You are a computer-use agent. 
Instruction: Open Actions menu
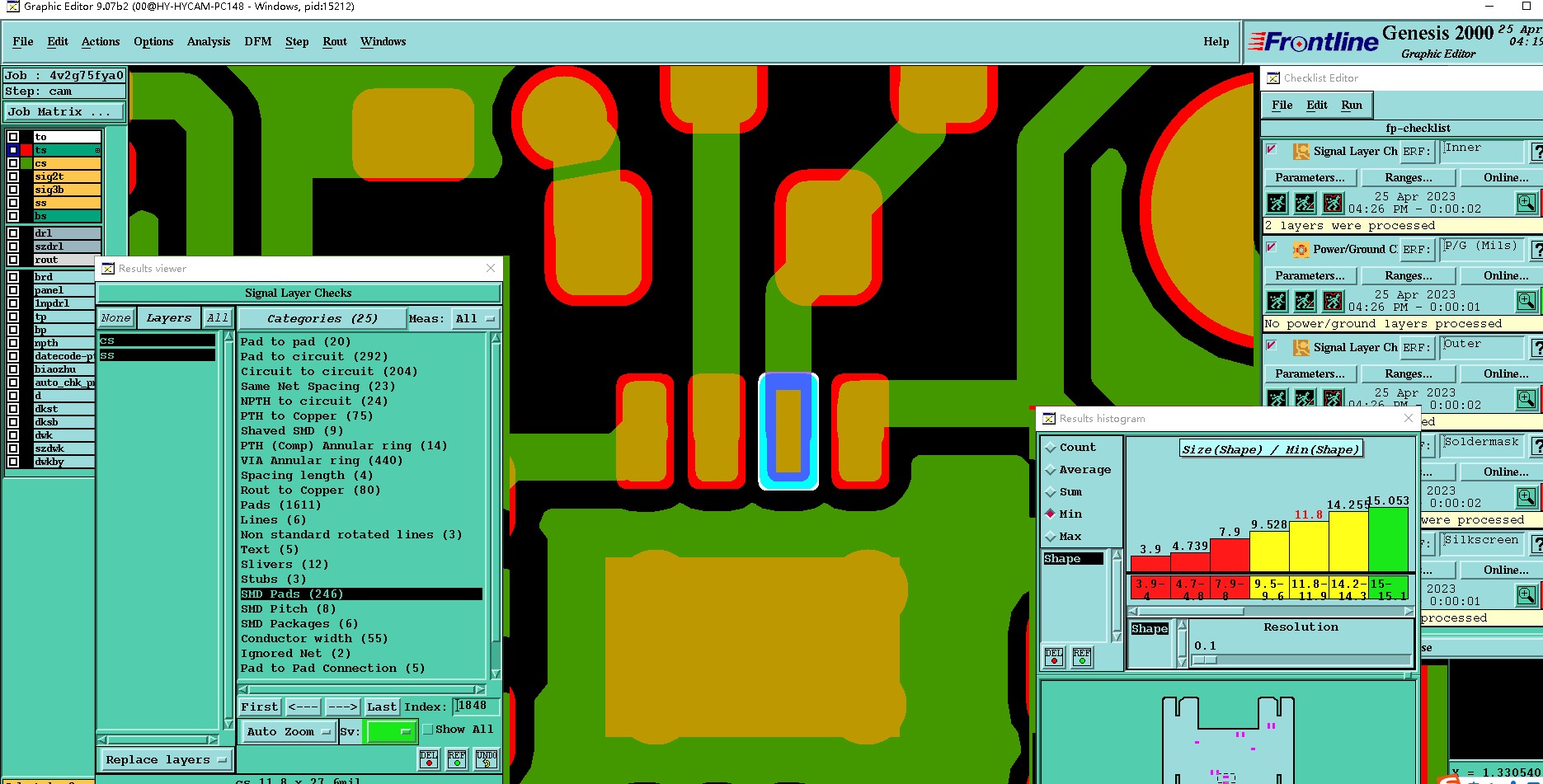point(101,41)
